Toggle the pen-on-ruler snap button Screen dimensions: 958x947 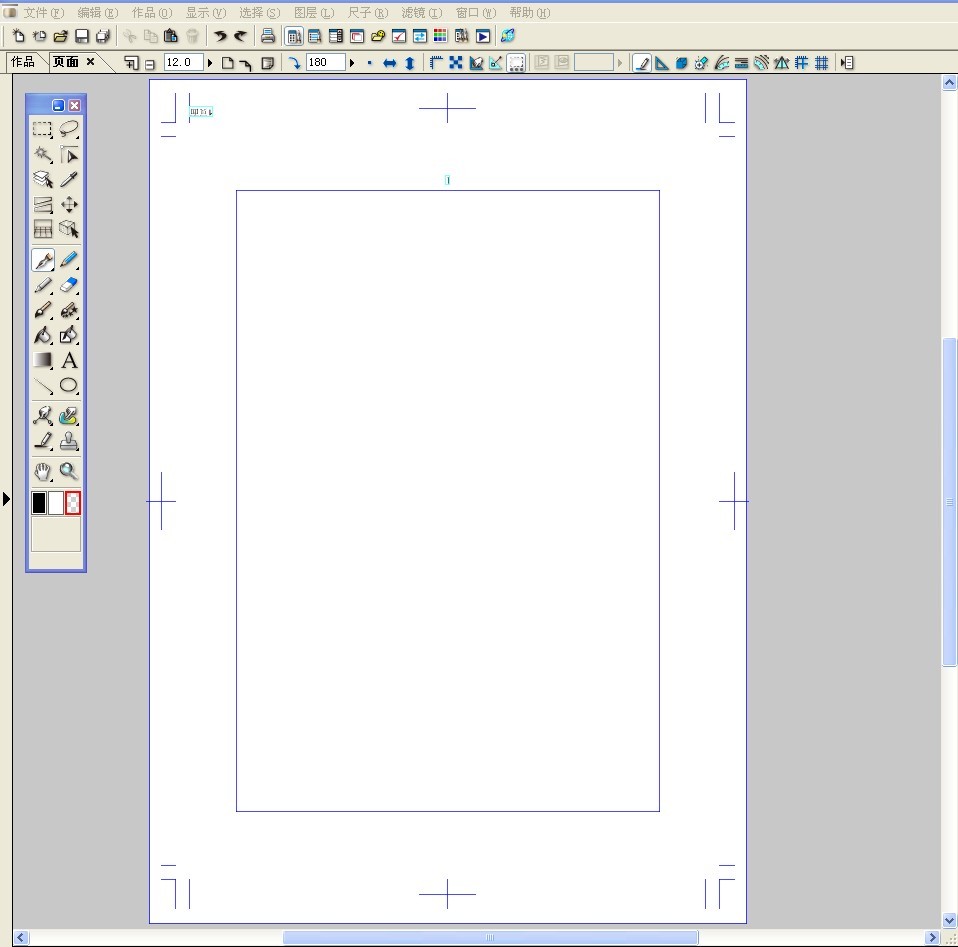coord(642,63)
